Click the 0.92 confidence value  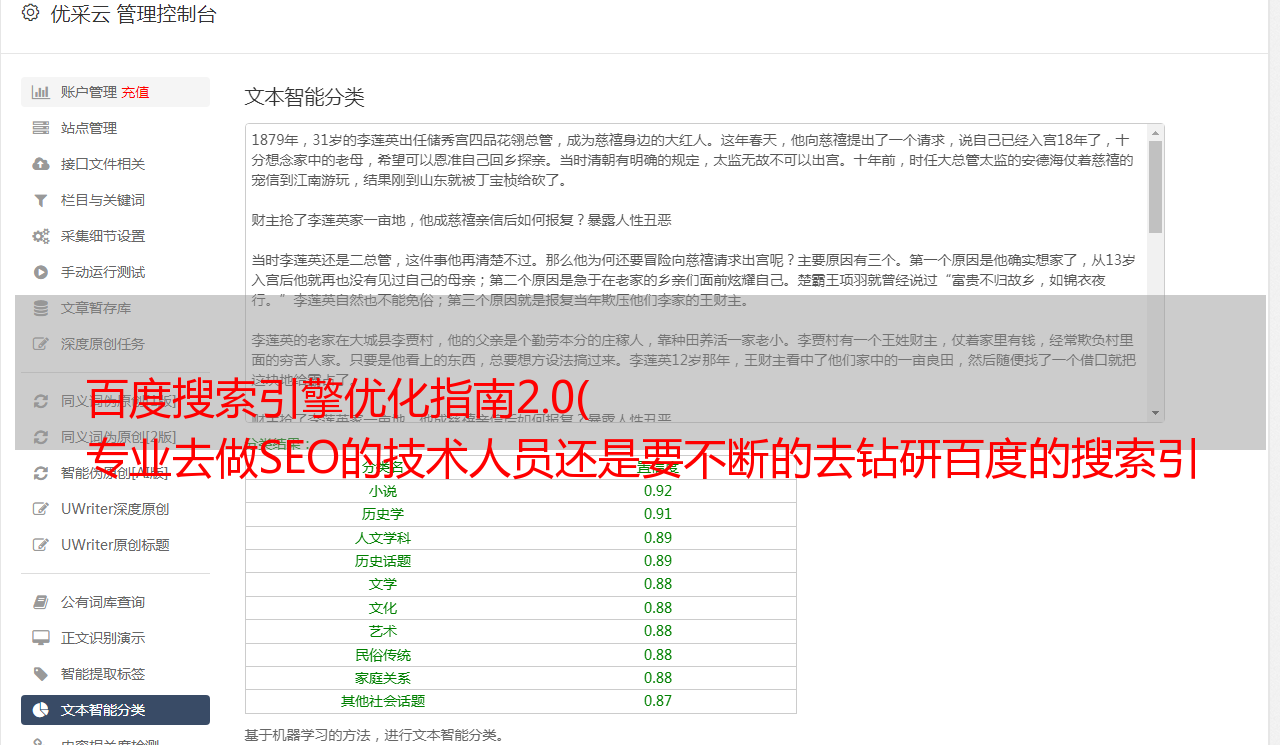[x=658, y=491]
